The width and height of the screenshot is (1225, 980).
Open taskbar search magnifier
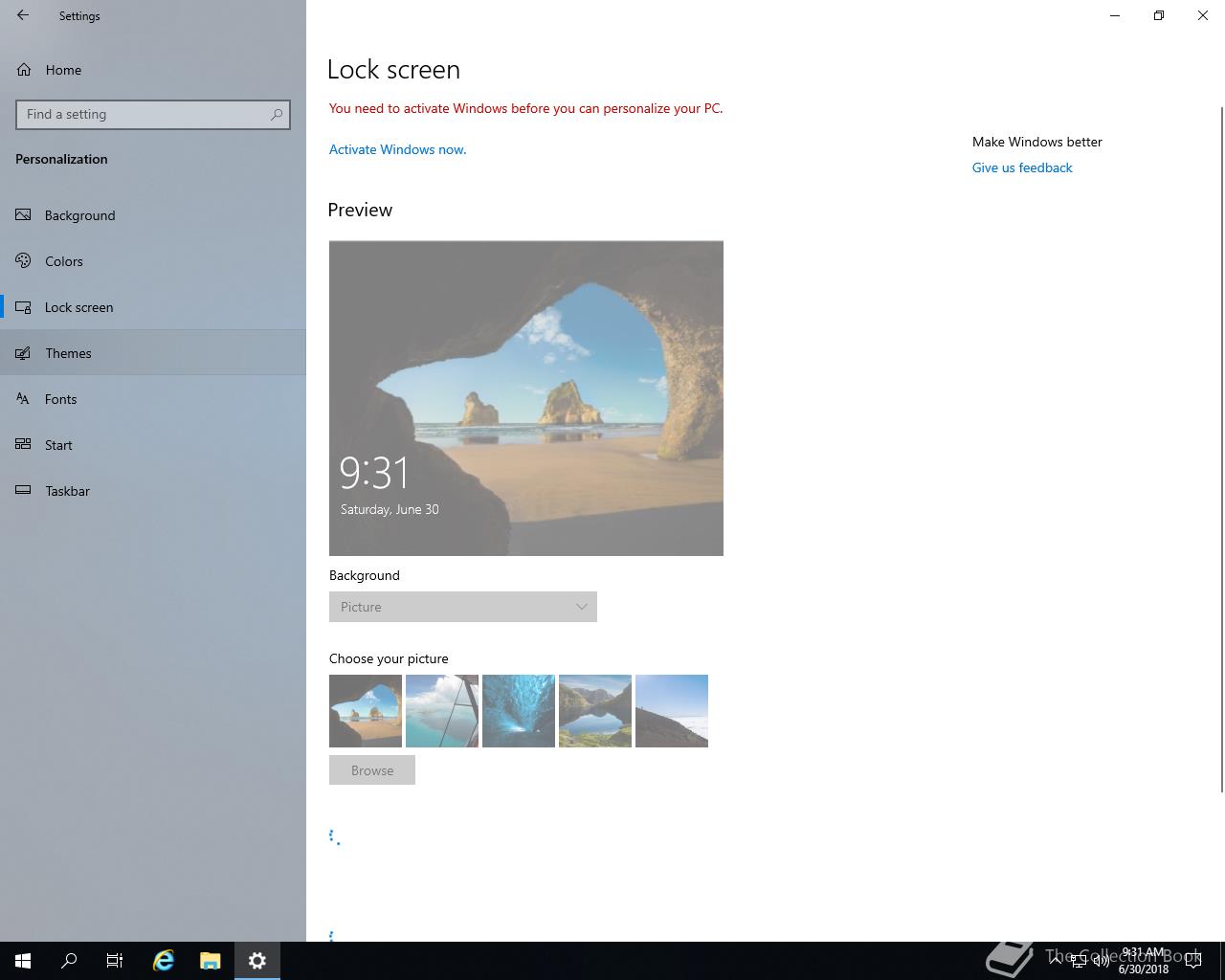69,961
